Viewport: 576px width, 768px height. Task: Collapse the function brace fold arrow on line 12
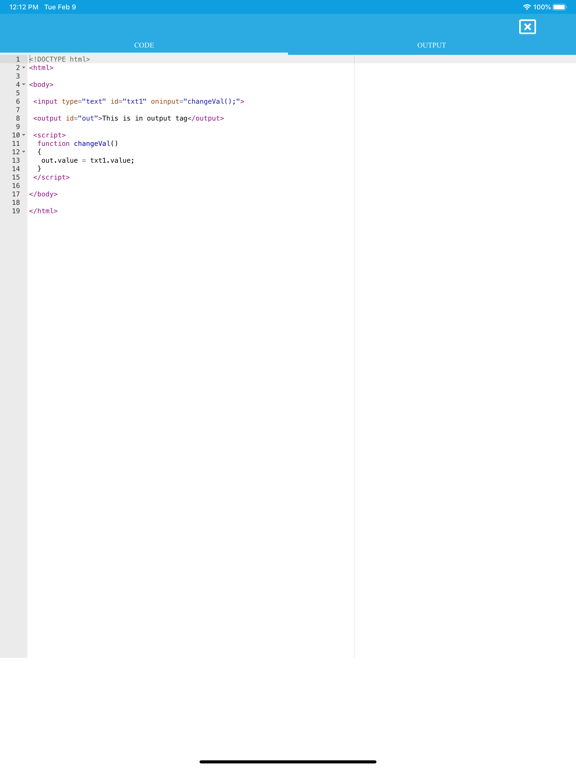point(24,152)
